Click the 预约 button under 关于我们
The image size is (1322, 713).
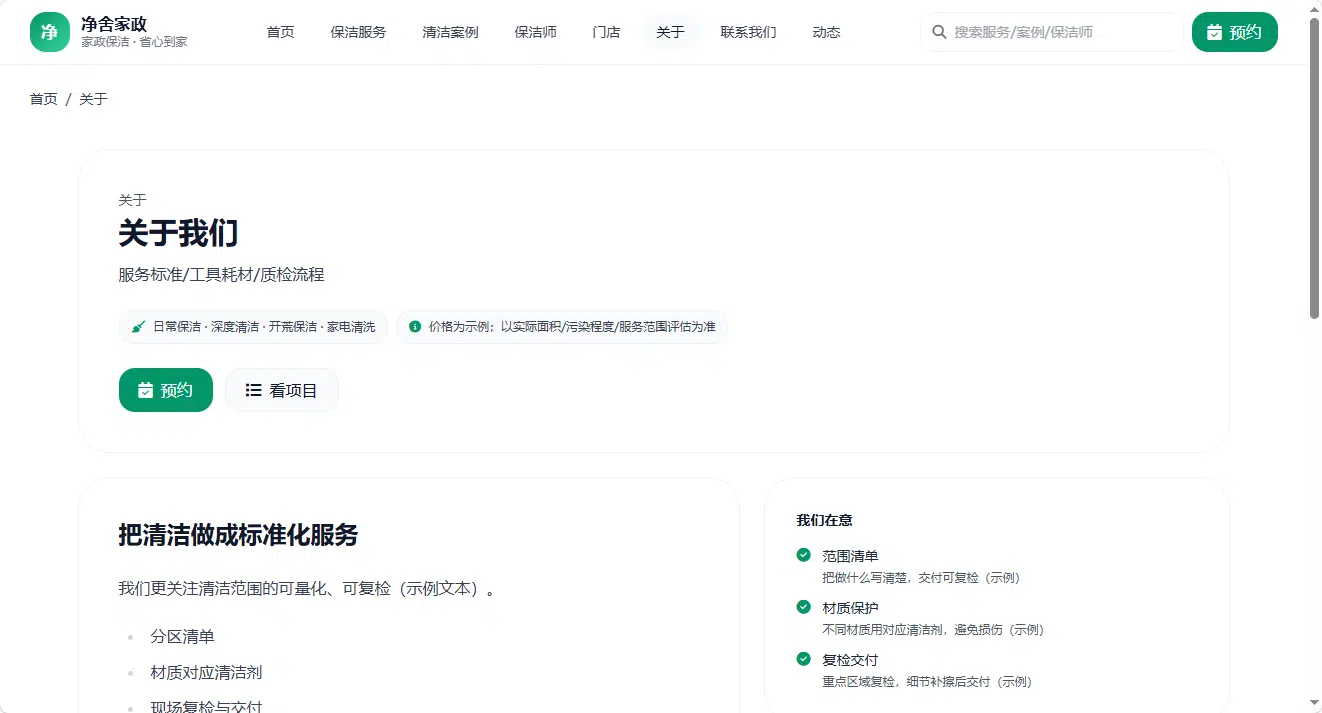point(166,390)
